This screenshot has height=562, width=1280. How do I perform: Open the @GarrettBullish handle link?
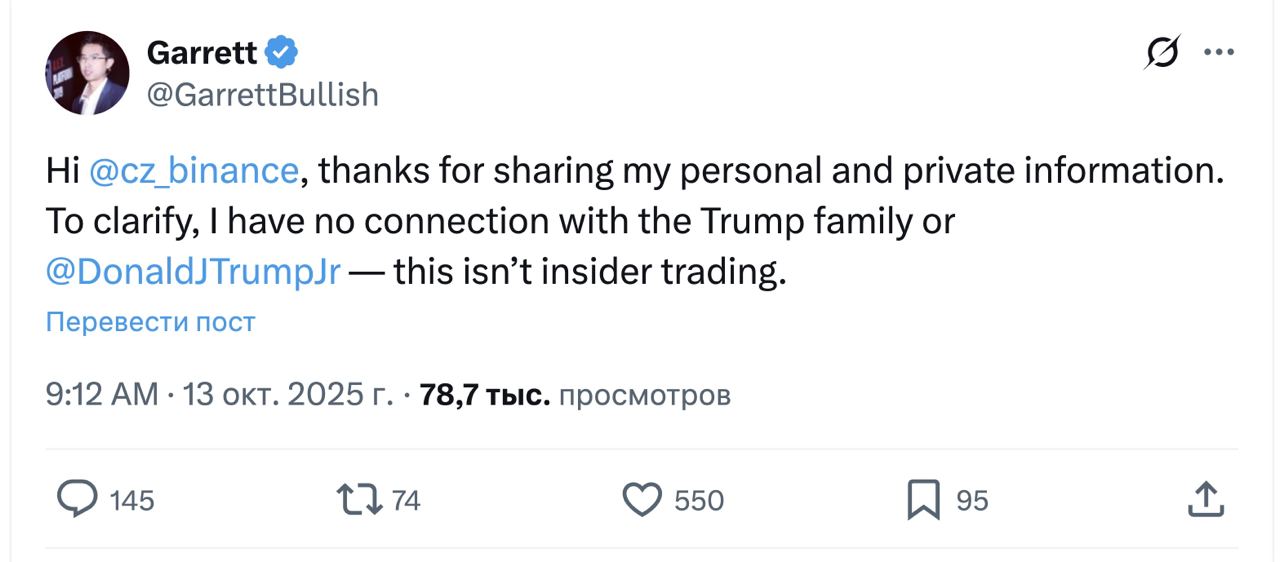pyautogui.click(x=262, y=94)
